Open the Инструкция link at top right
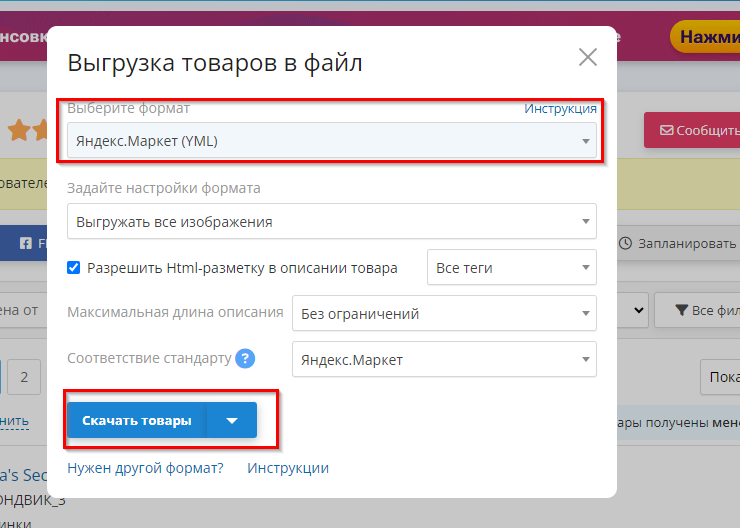 point(560,108)
